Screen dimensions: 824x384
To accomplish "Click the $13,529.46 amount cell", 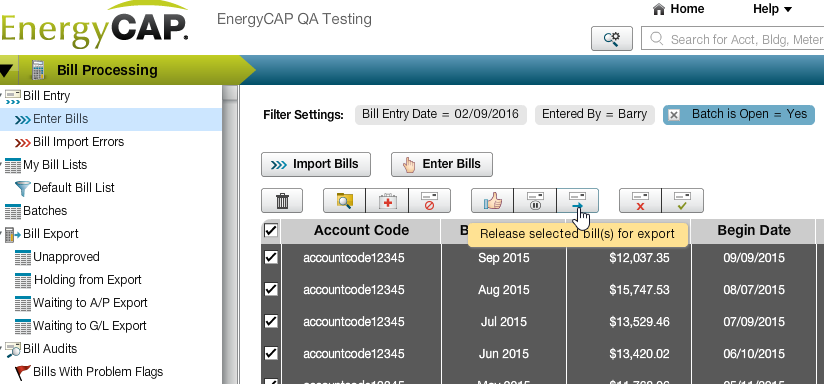I will click(639, 321).
